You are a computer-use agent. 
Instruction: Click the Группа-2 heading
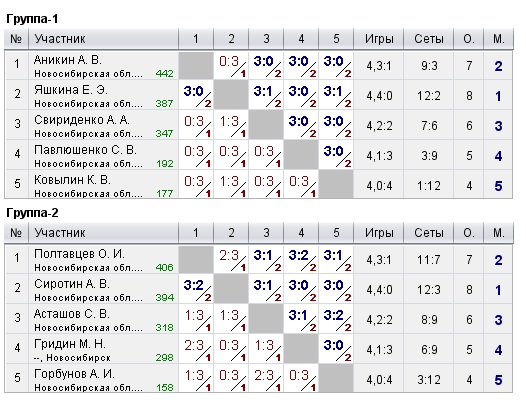32,213
